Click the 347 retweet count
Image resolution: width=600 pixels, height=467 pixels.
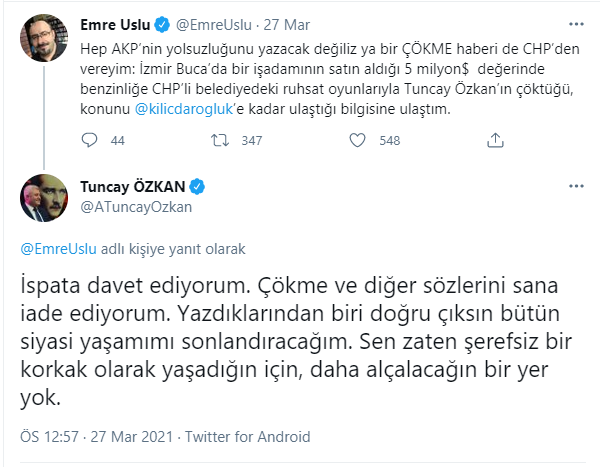(x=252, y=141)
